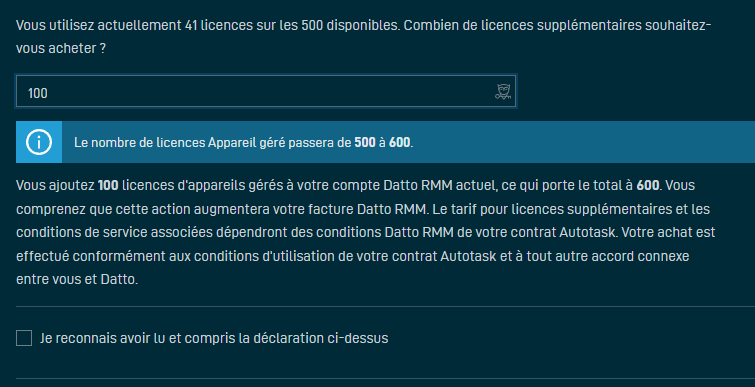Click the 'entre vous et Datto.' closing line
The width and height of the screenshot is (755, 387).
tap(77, 279)
